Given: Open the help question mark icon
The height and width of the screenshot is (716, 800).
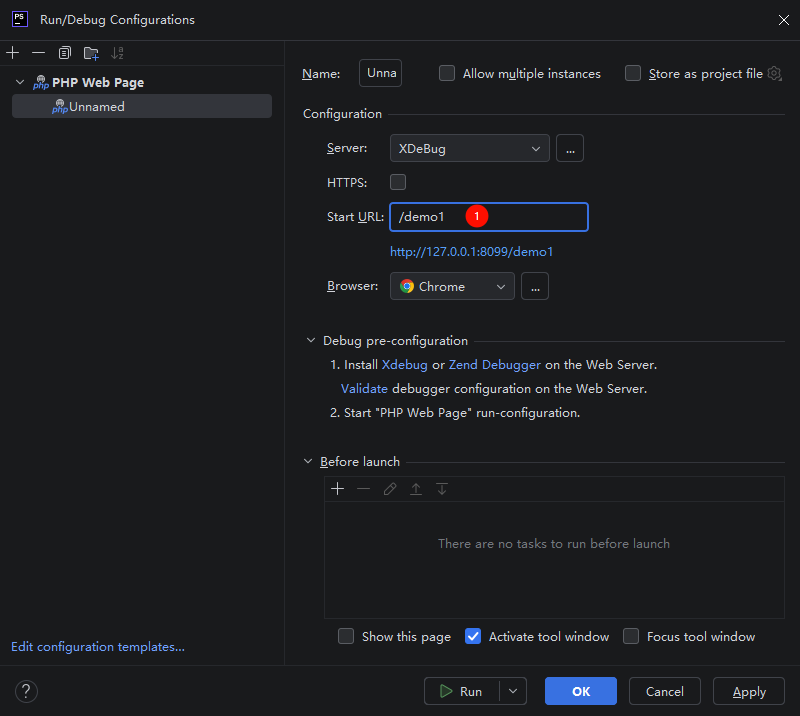Looking at the screenshot, I should click(26, 692).
